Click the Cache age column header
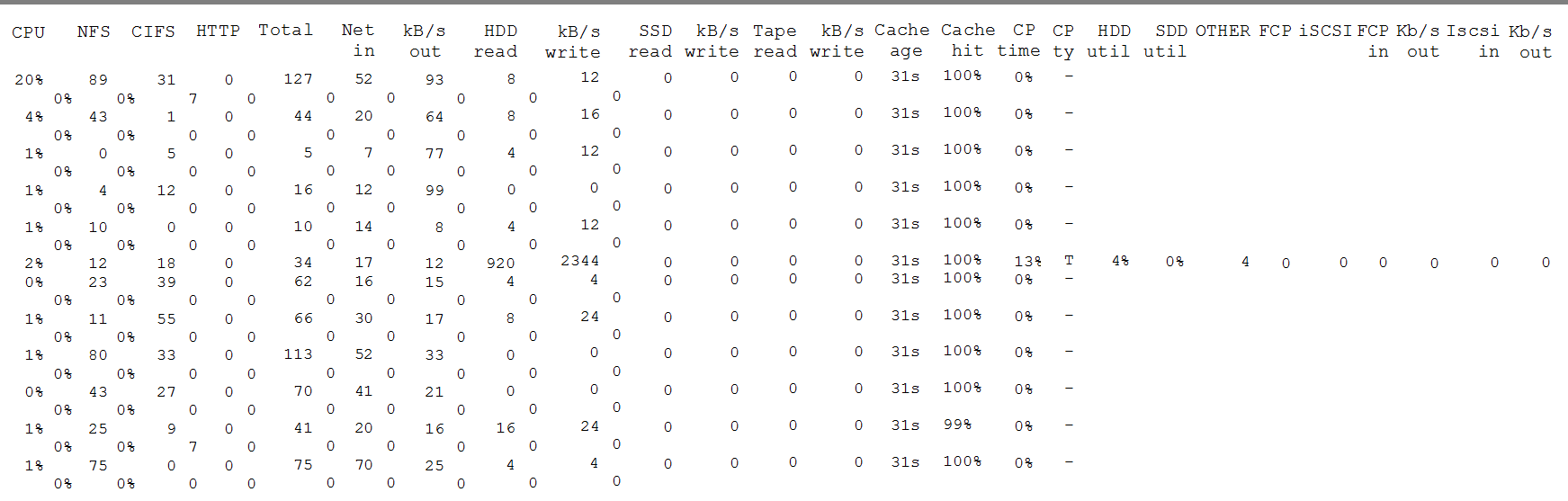 [902, 40]
